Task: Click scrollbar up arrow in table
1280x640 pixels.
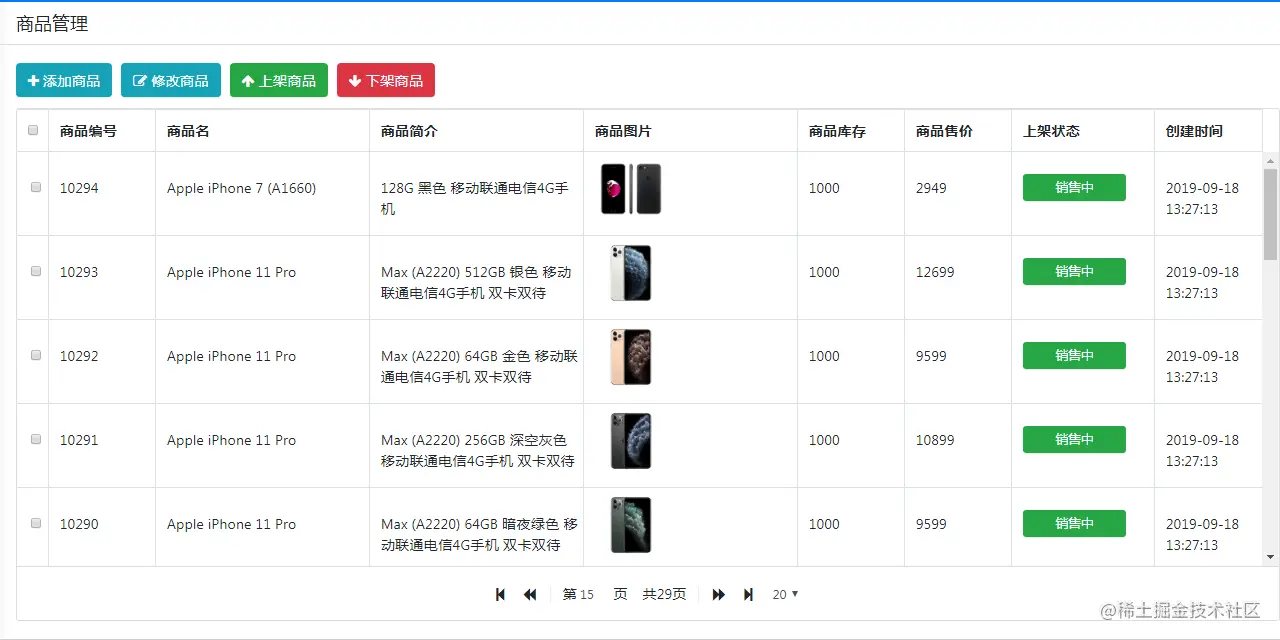Action: coord(1271,161)
